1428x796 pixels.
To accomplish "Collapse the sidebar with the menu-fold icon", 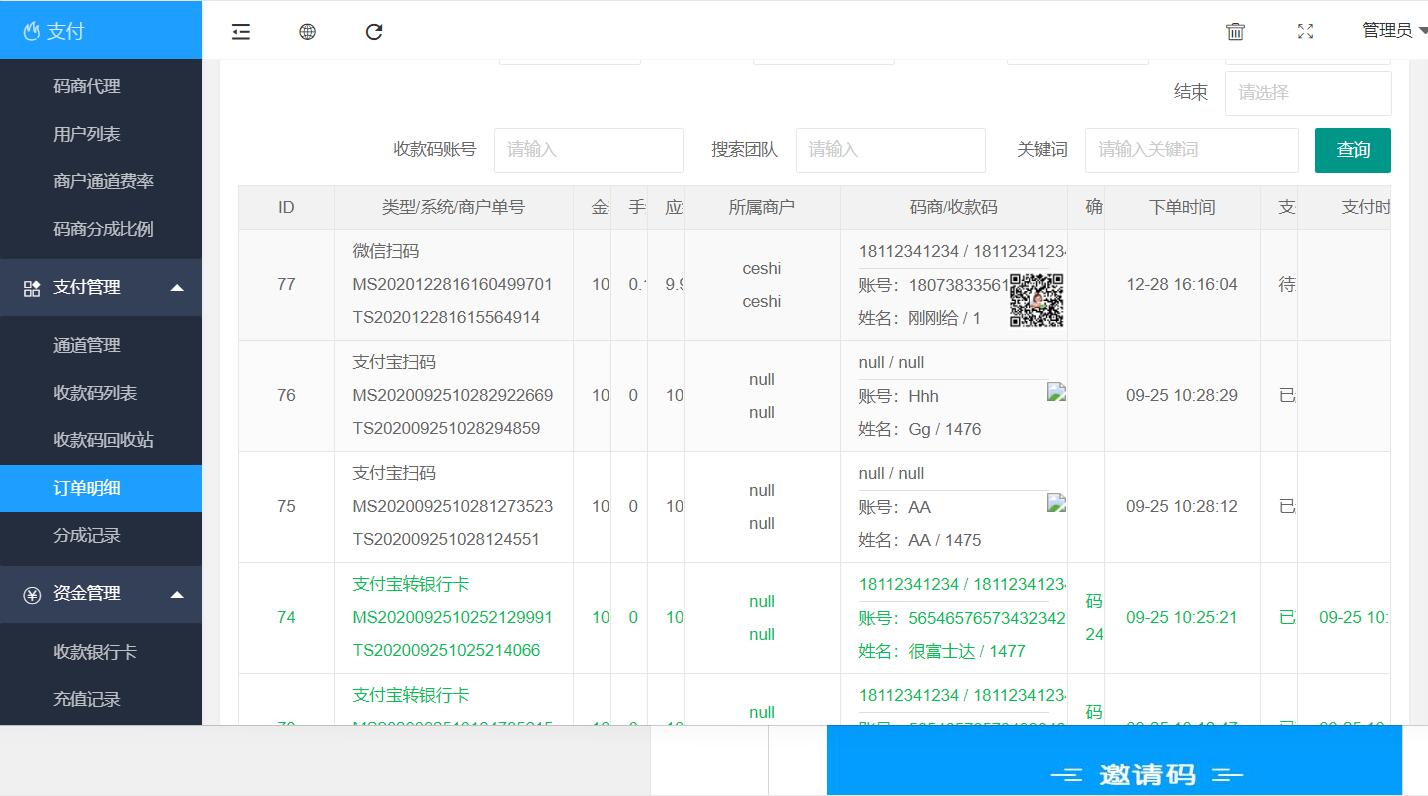I will tap(241, 32).
